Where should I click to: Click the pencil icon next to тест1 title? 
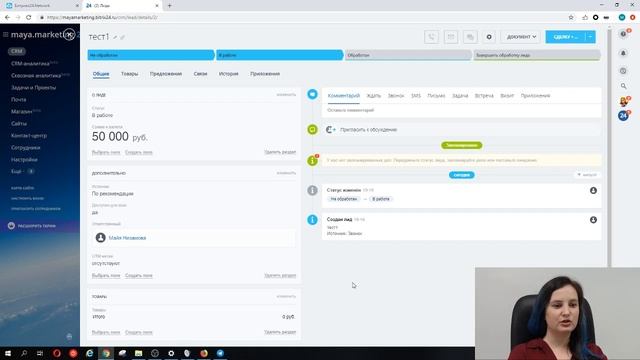[x=116, y=38]
